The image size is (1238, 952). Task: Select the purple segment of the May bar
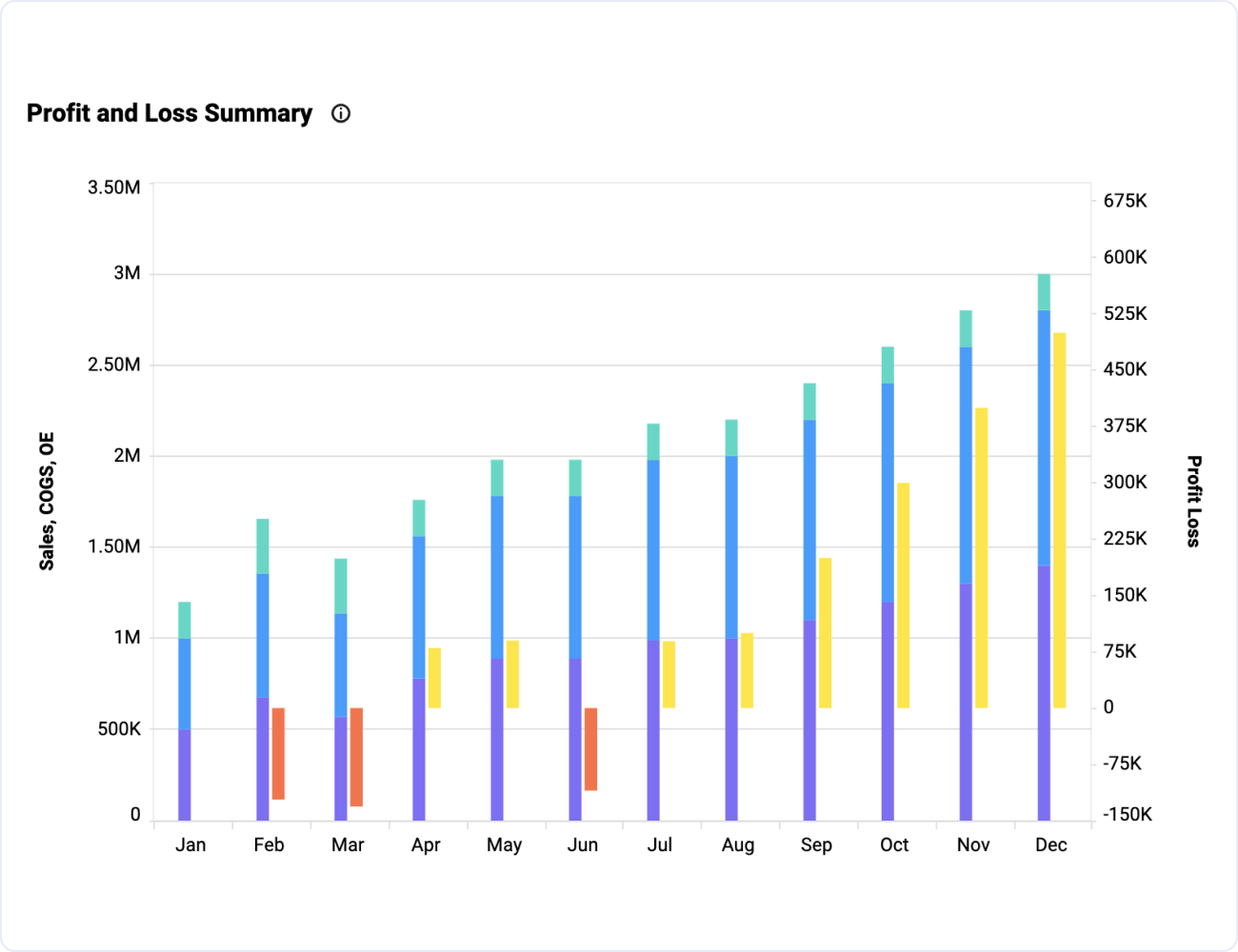(x=497, y=739)
